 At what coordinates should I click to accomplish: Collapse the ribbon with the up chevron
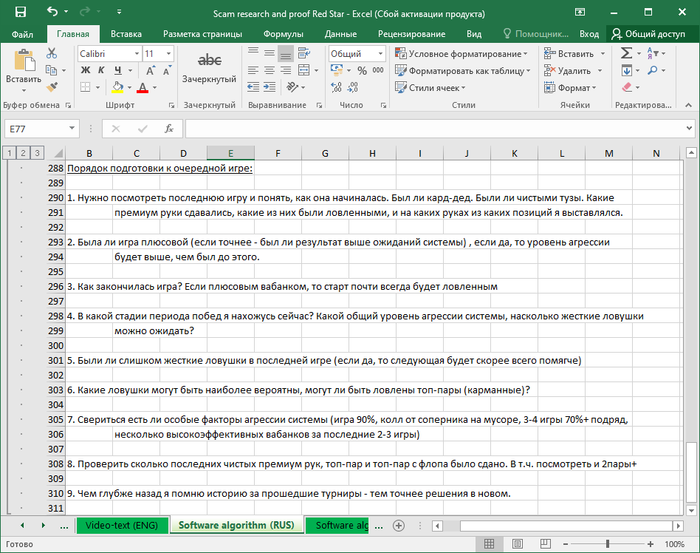(688, 105)
